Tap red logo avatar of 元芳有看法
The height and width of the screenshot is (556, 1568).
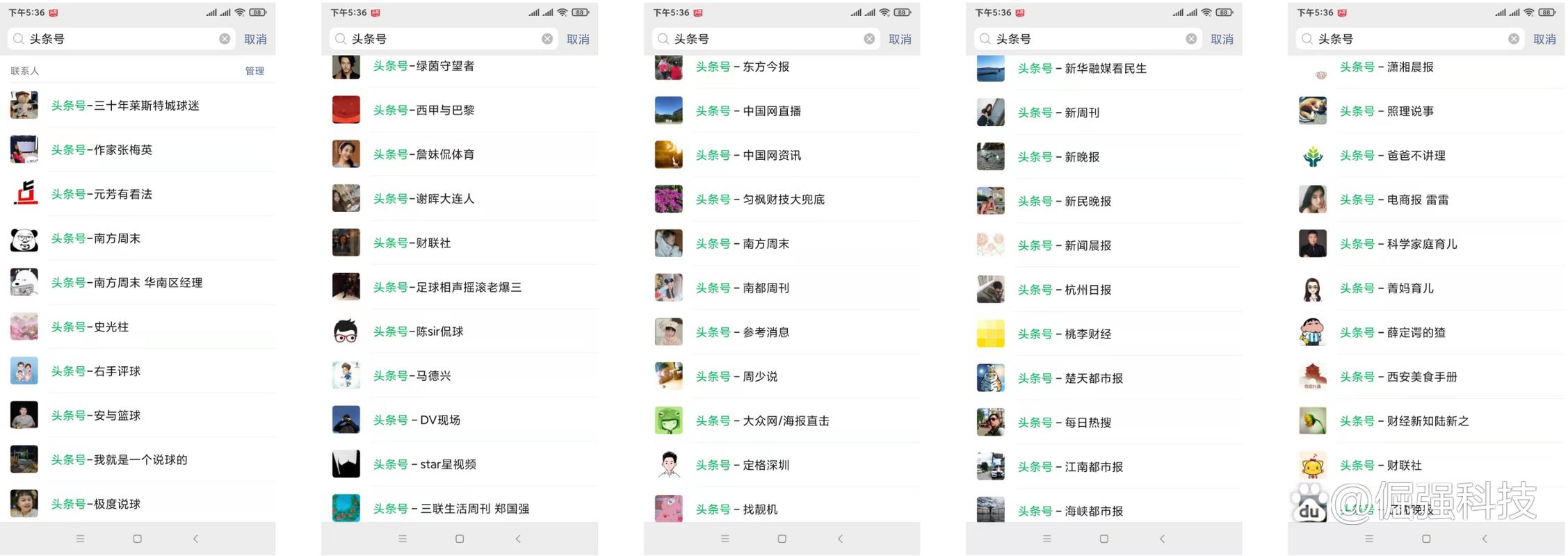24,194
